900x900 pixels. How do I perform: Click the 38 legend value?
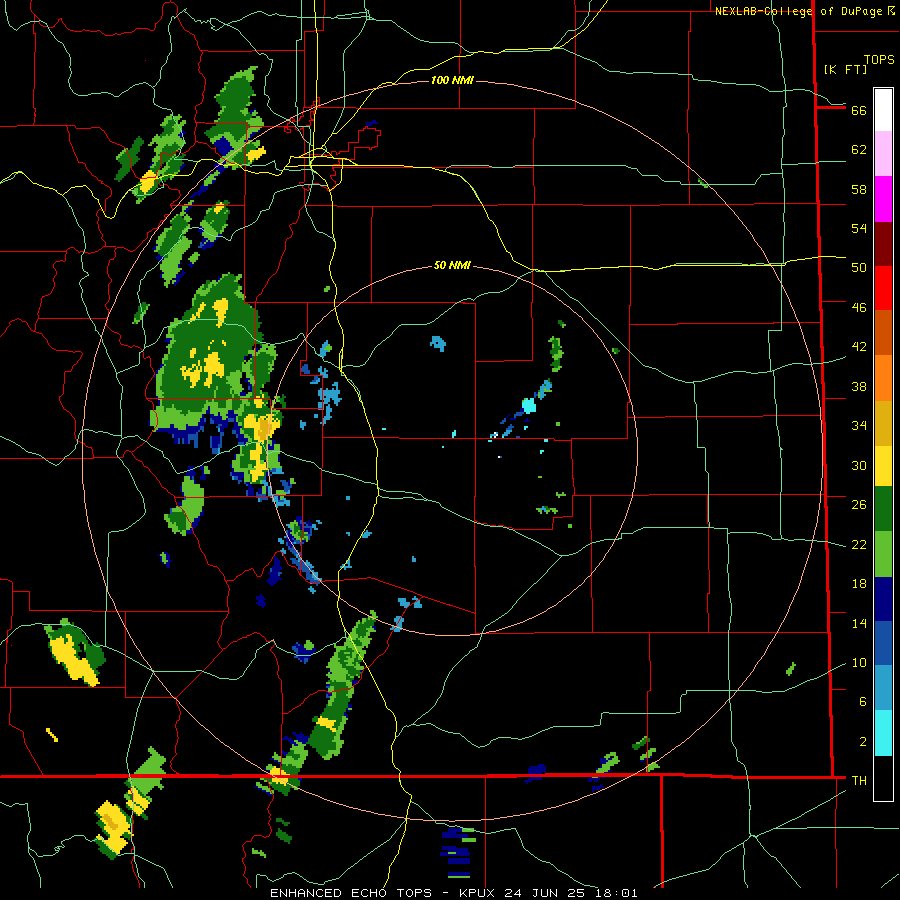(859, 387)
